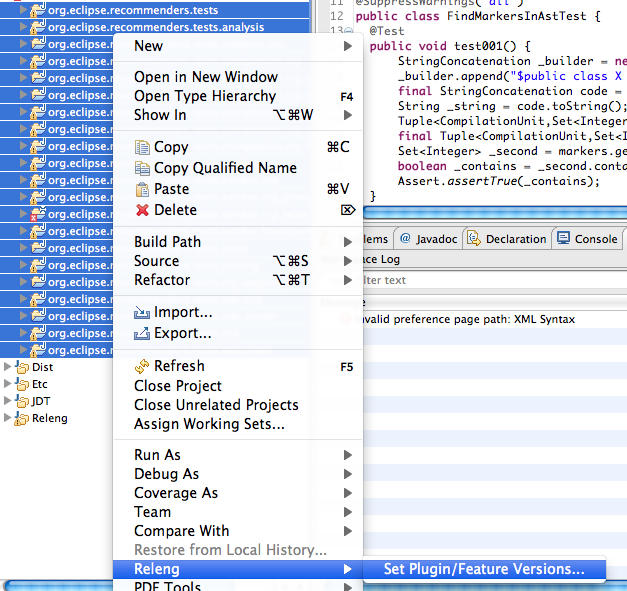Choose Close Project
The height and width of the screenshot is (591, 627).
tap(238, 386)
